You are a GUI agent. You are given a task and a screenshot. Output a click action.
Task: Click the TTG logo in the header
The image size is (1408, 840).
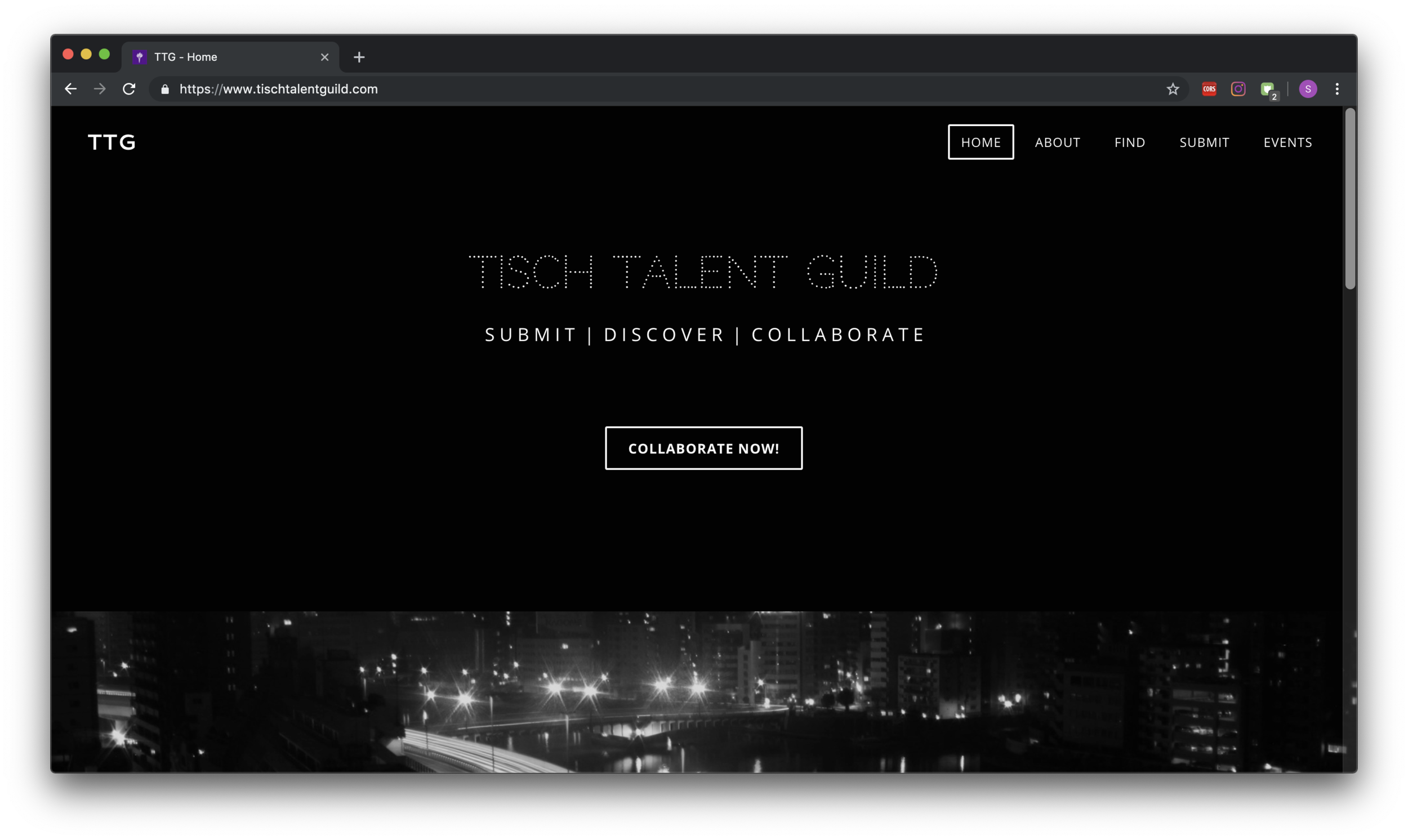[x=112, y=142]
